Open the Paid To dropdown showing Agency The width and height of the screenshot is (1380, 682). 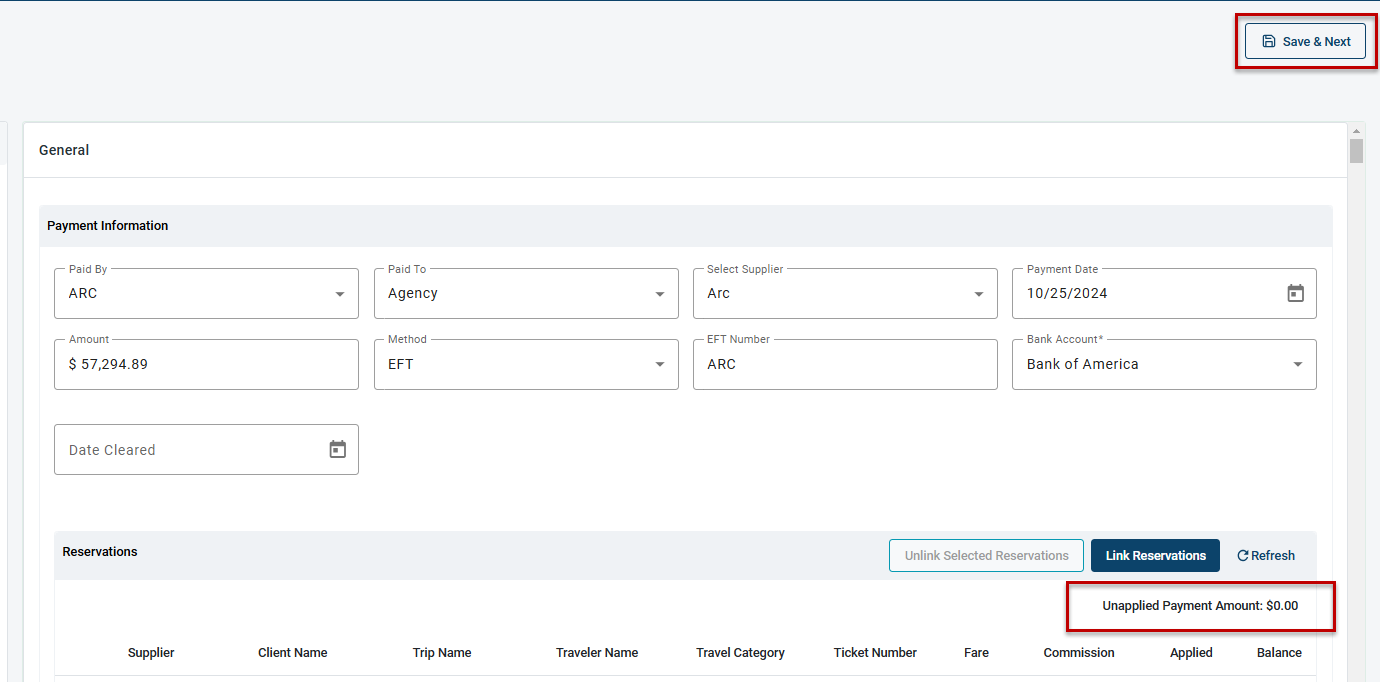click(x=659, y=293)
